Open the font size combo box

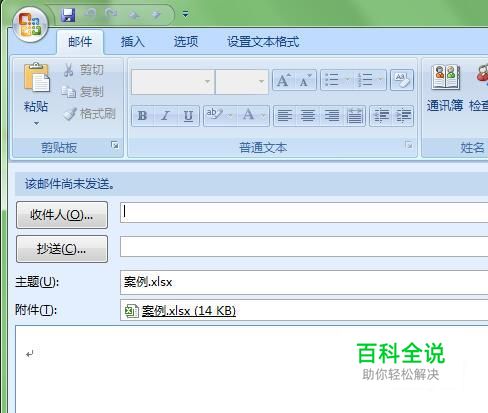point(242,82)
